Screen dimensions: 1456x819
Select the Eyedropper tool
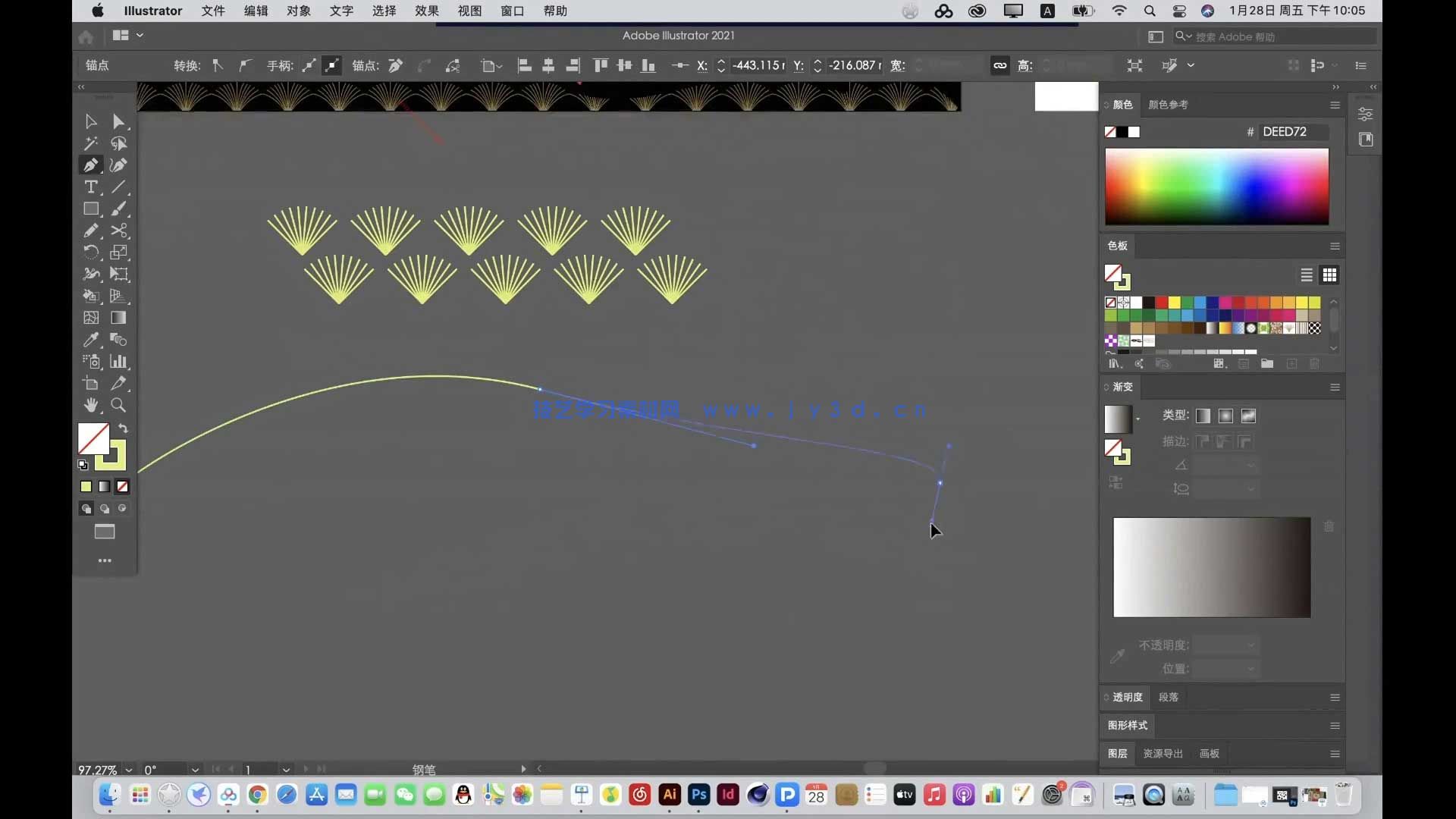[x=91, y=340]
